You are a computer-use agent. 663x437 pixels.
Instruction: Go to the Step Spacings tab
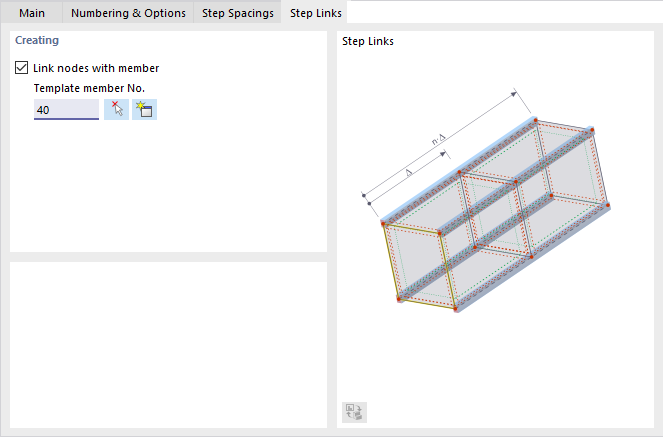point(238,13)
